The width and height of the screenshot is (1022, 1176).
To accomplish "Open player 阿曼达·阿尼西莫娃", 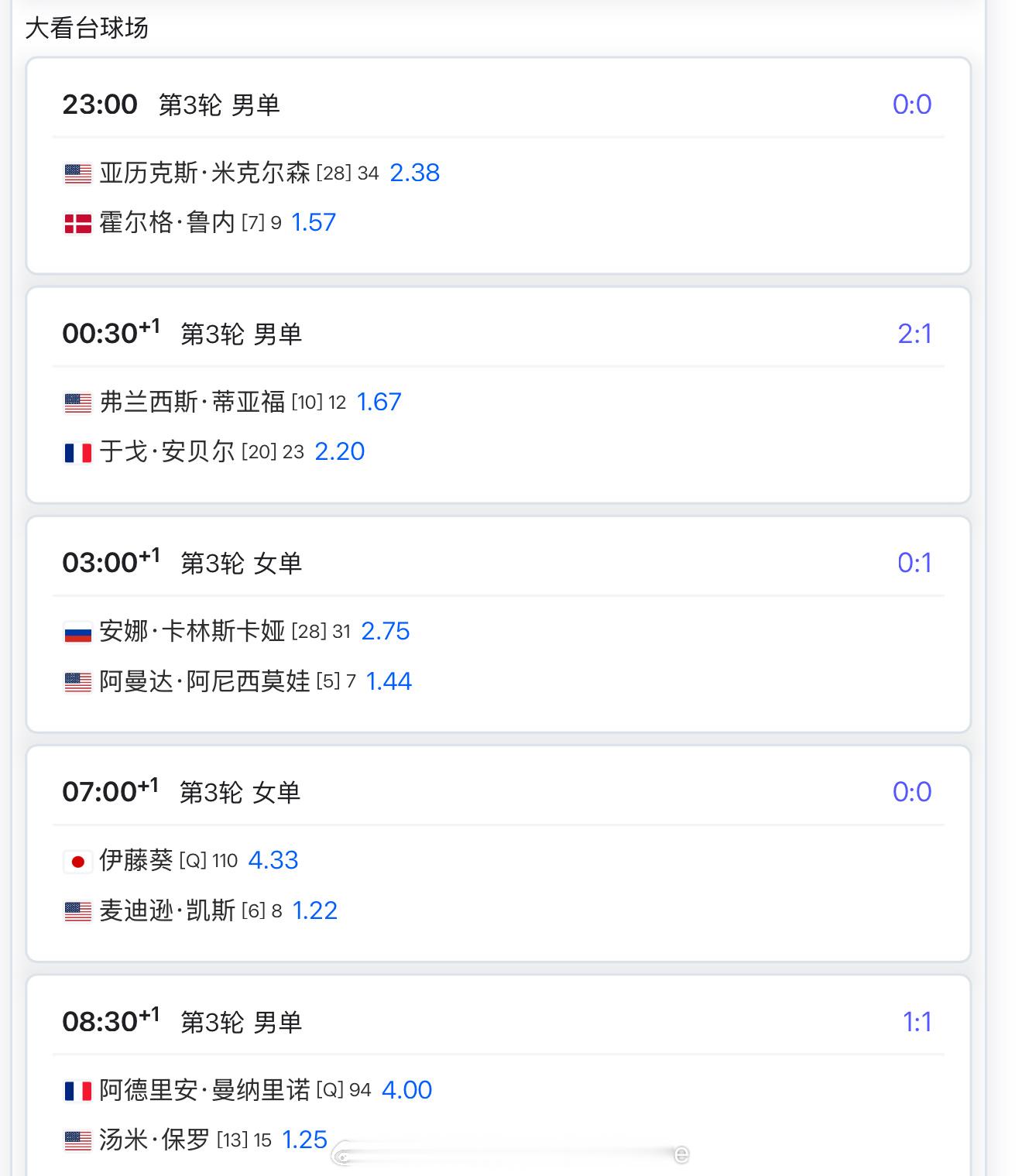I will 205,681.
